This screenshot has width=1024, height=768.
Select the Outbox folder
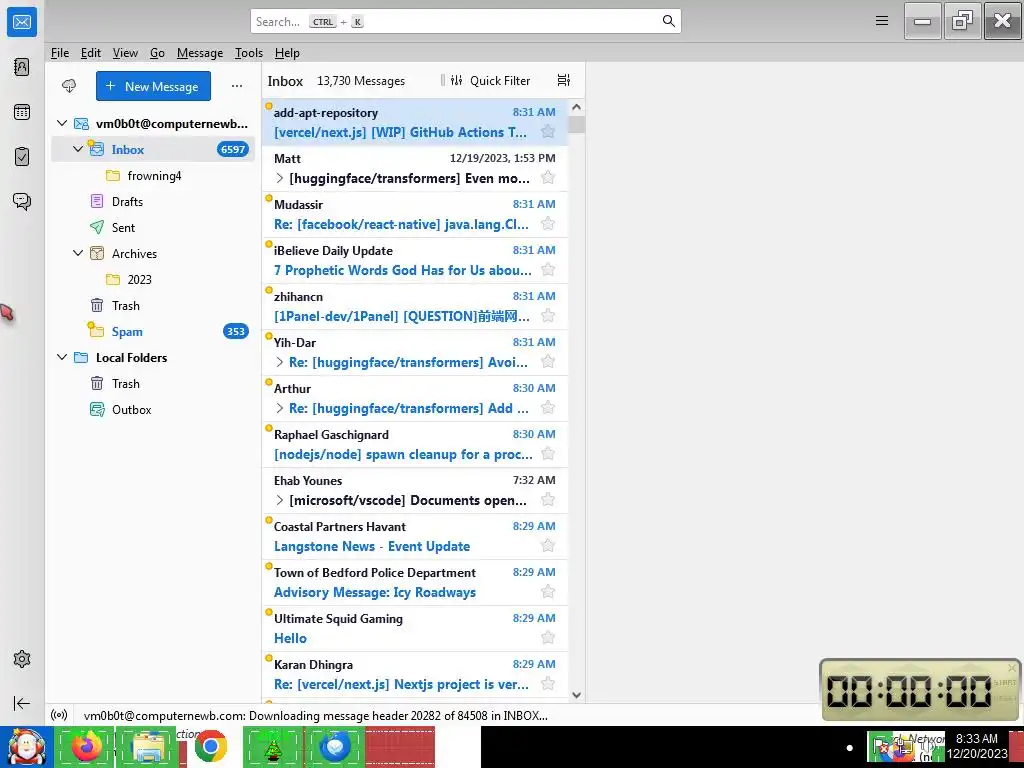tap(153, 409)
